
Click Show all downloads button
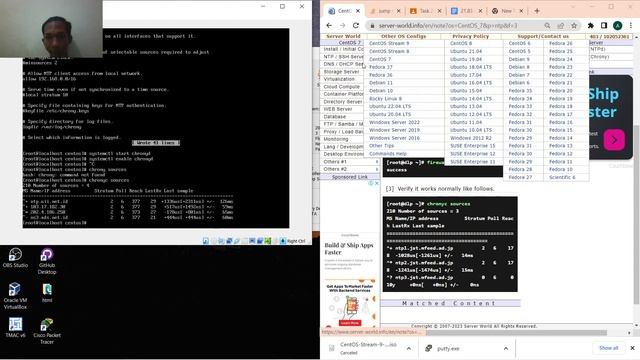click(609, 348)
